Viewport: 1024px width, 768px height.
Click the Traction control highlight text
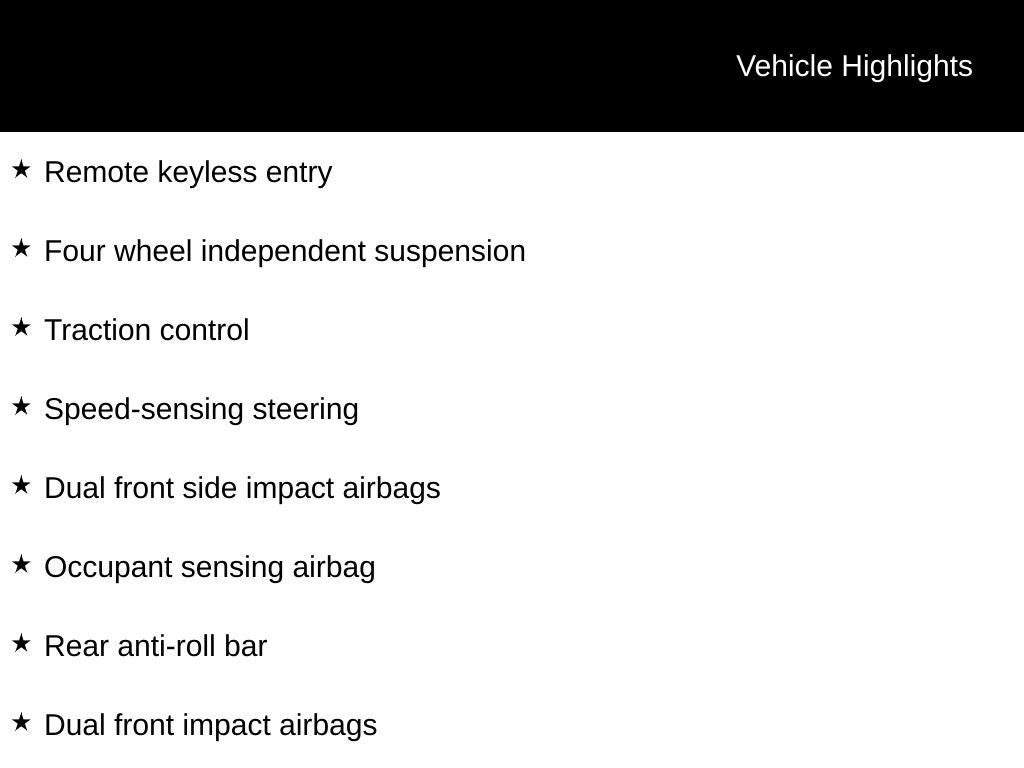coord(147,330)
